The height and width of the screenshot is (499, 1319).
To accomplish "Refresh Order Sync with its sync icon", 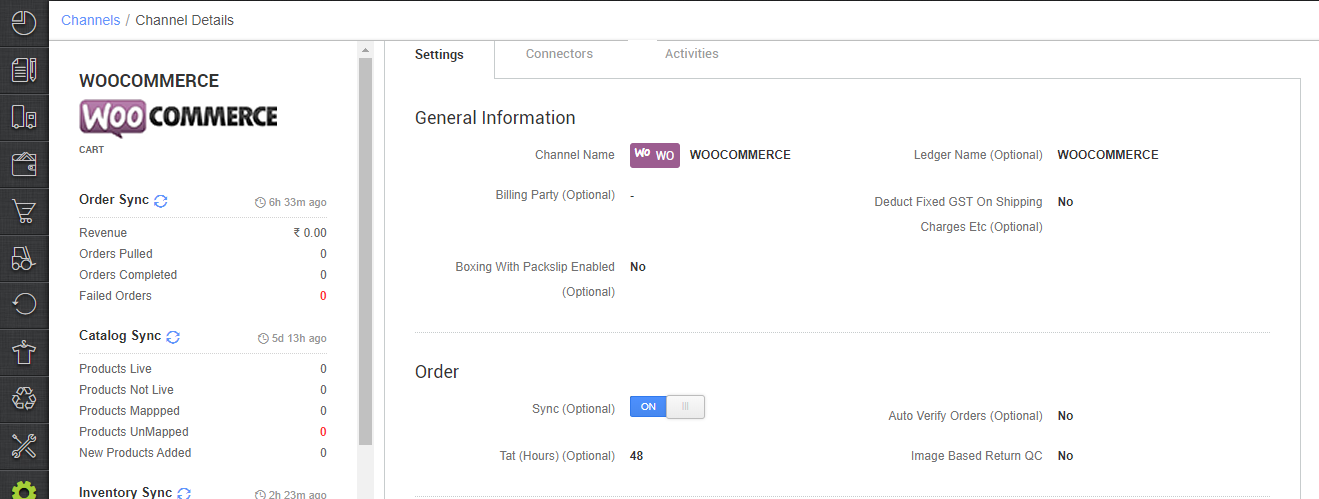I will 161,201.
